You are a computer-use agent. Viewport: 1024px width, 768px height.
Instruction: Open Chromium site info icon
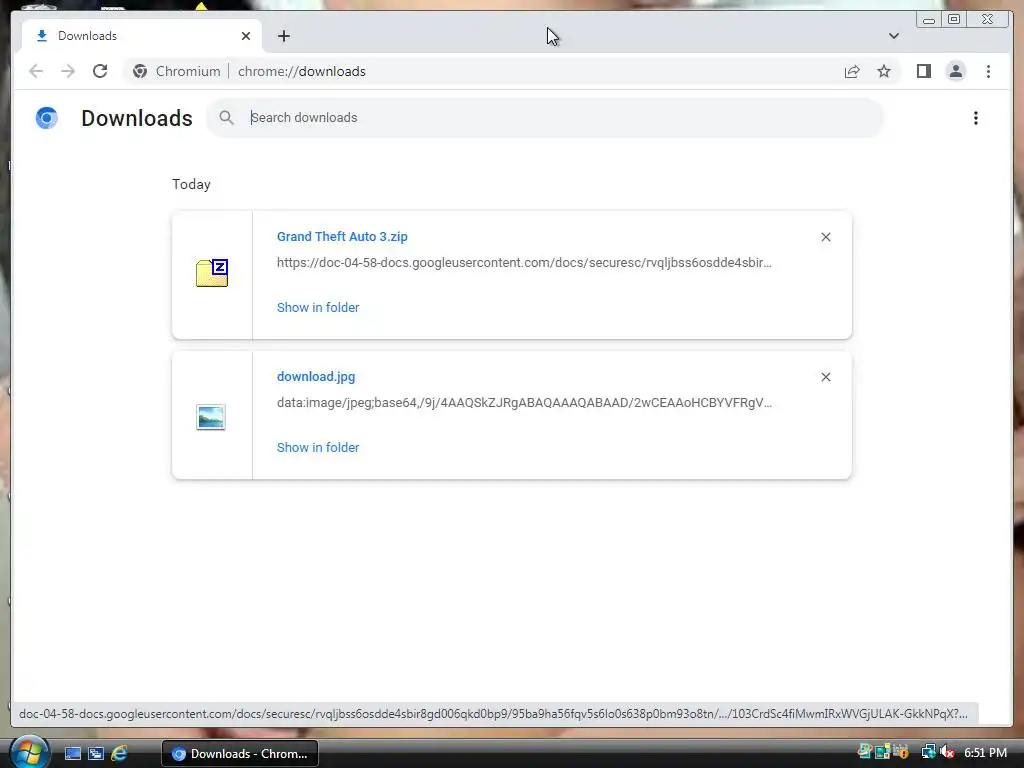click(140, 71)
